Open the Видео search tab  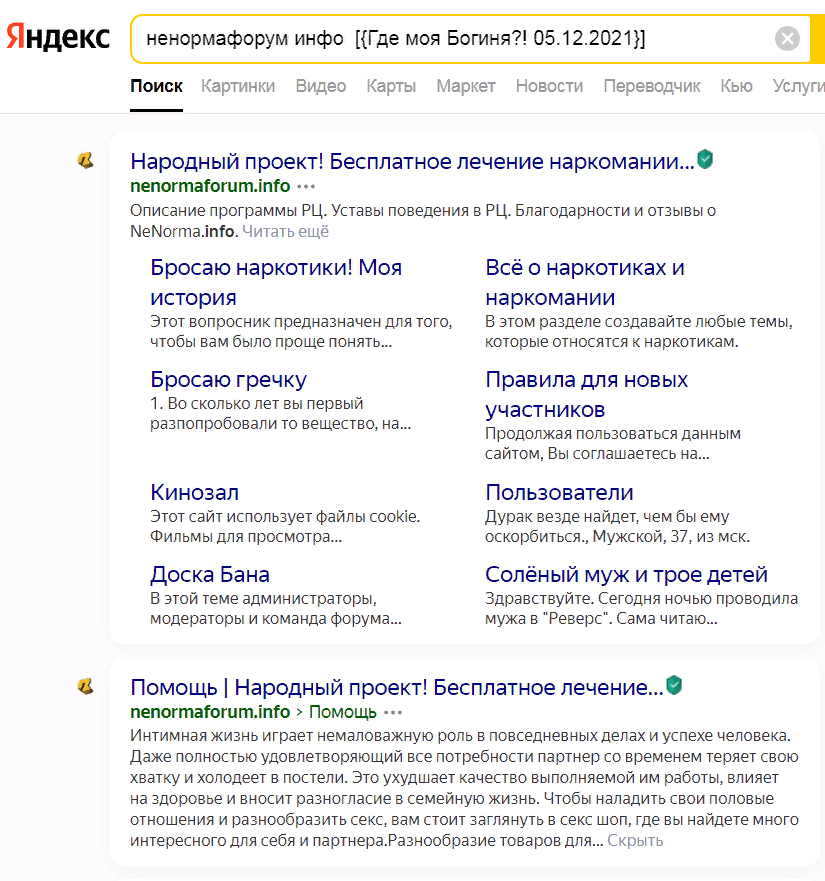[x=320, y=86]
